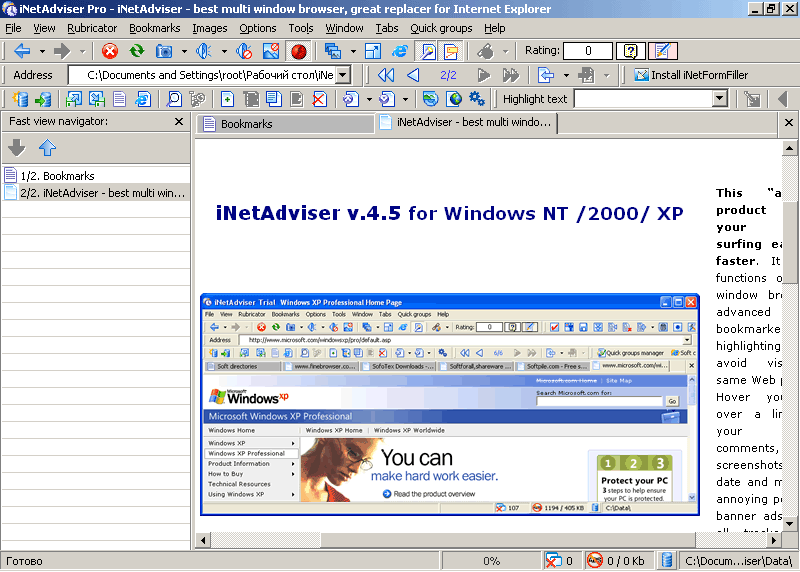
Task: Open the Back history dropdown arrow
Action: [x=42, y=52]
